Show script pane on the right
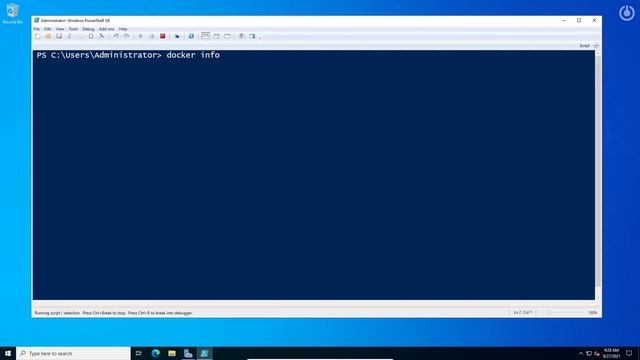The image size is (640, 360). tap(216, 36)
